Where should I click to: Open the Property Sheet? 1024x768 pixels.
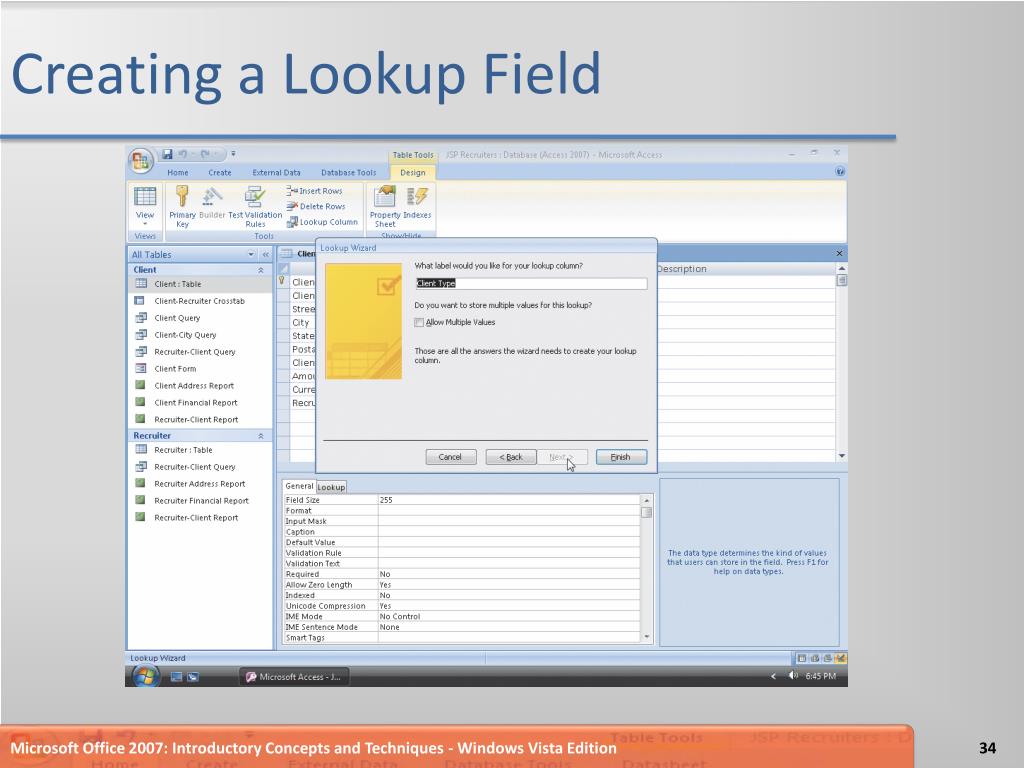pos(385,206)
